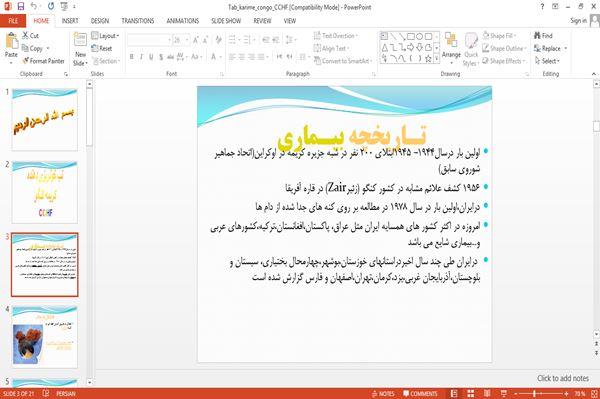Start slideshow from quick access toolbar

(64, 7)
